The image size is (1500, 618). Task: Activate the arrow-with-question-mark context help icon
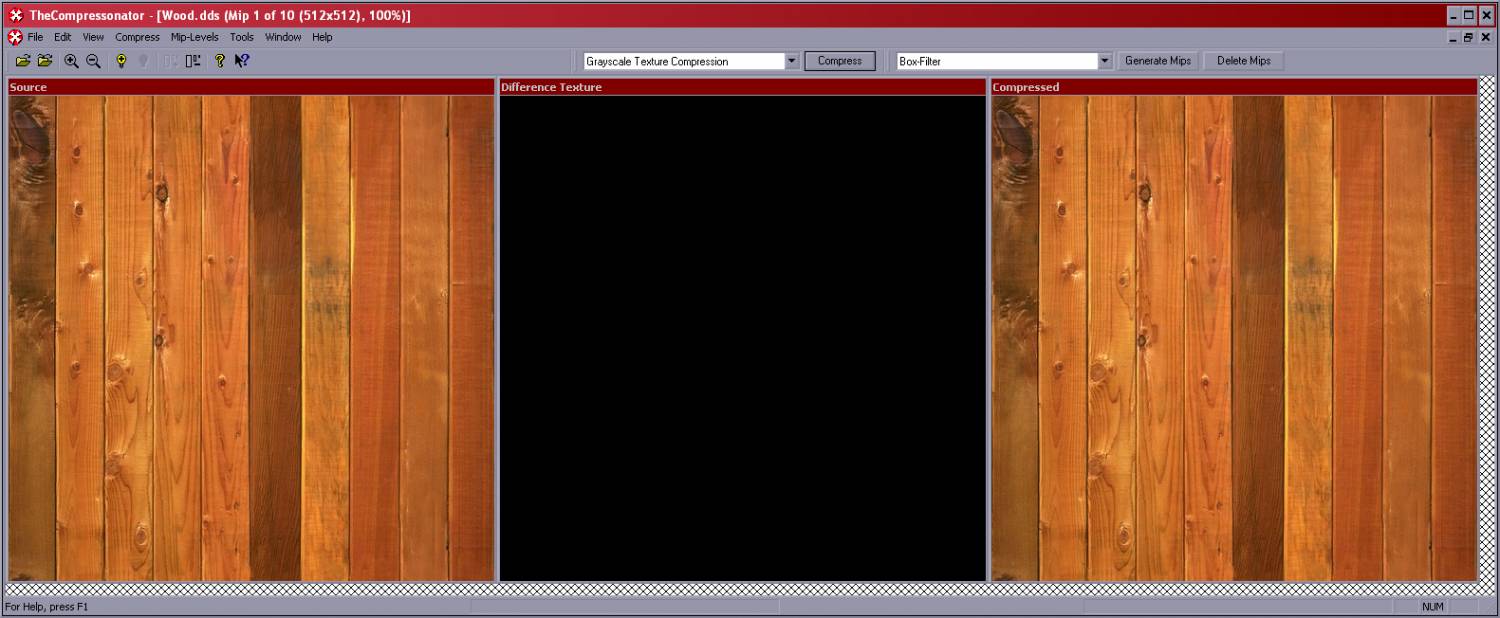242,61
